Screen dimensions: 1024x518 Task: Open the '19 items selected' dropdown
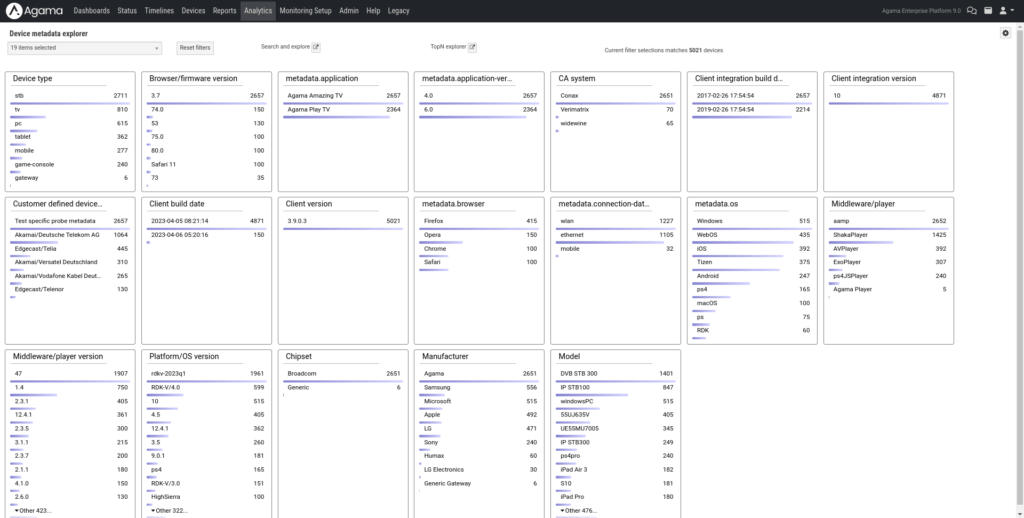pyautogui.click(x=84, y=47)
